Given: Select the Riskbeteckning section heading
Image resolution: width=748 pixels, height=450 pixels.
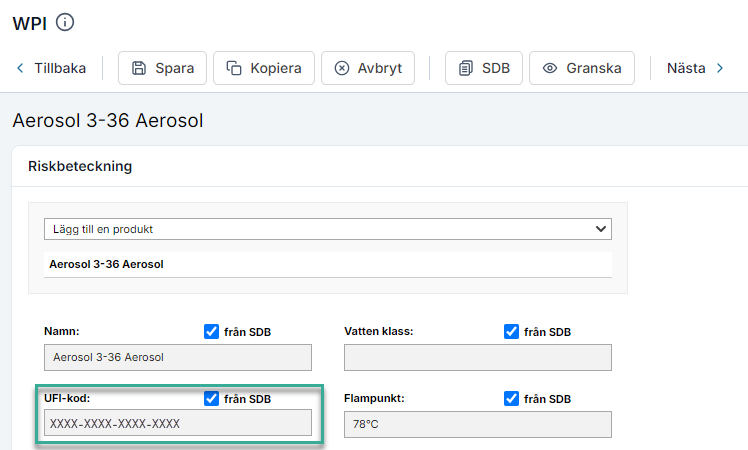Looking at the screenshot, I should tap(80, 166).
